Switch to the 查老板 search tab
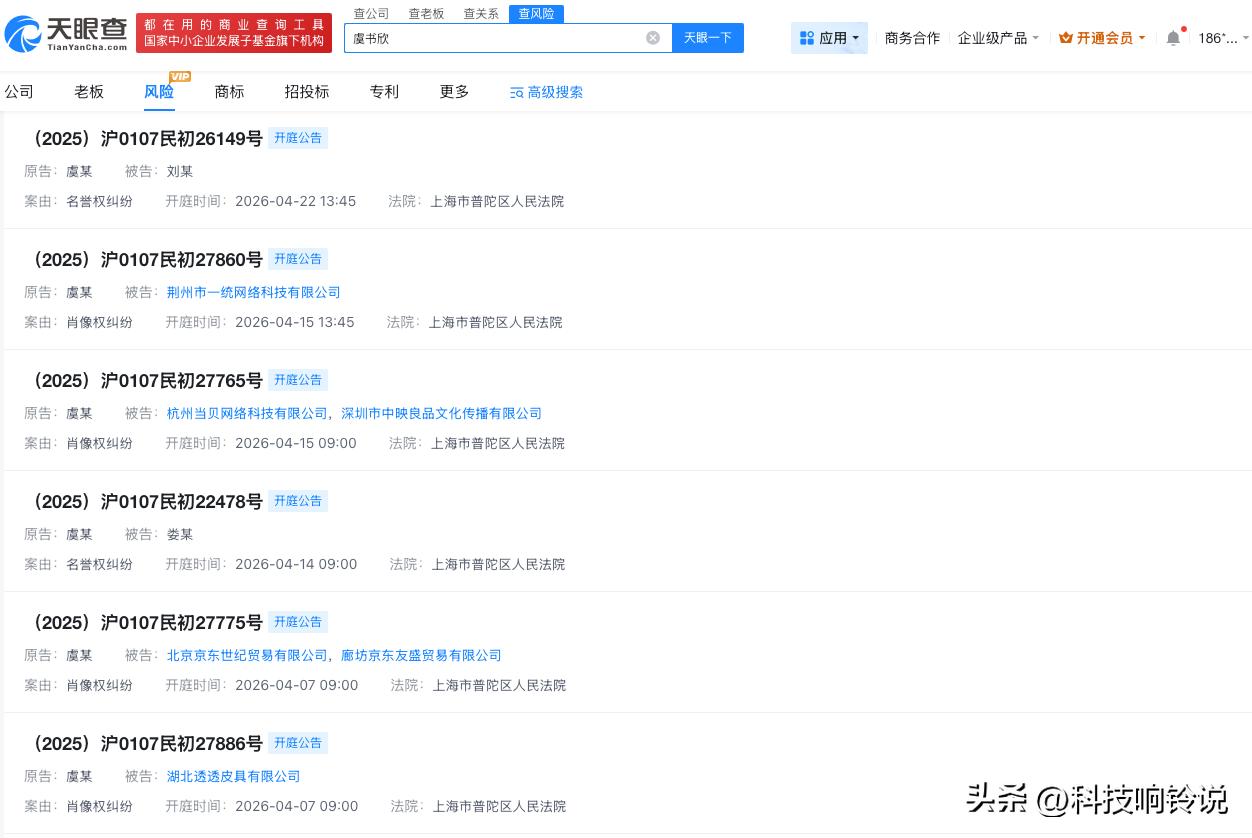The height and width of the screenshot is (838, 1252). pyautogui.click(x=426, y=13)
